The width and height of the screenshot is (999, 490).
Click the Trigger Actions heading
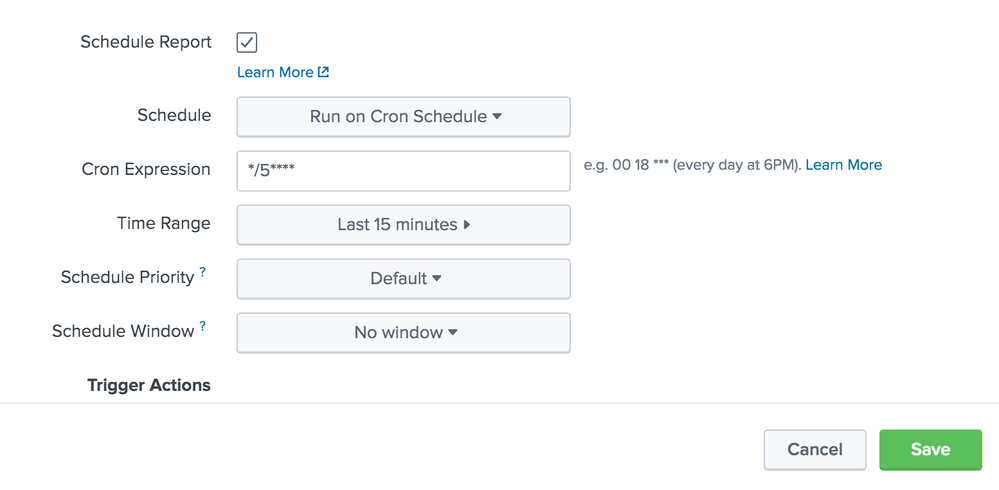tap(149, 386)
